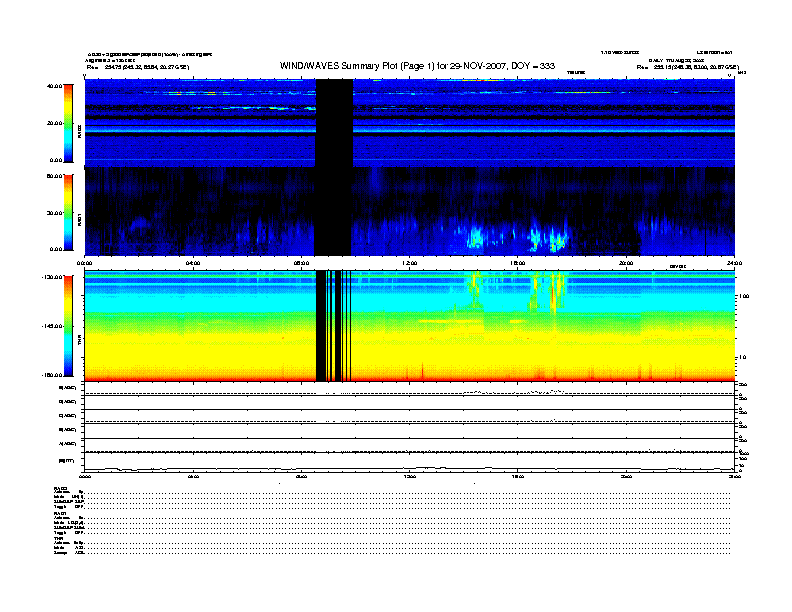Viewport: 792px width, 612px height.
Task: Click the black data gap in RAD2 spectrogram
Action: [334, 123]
